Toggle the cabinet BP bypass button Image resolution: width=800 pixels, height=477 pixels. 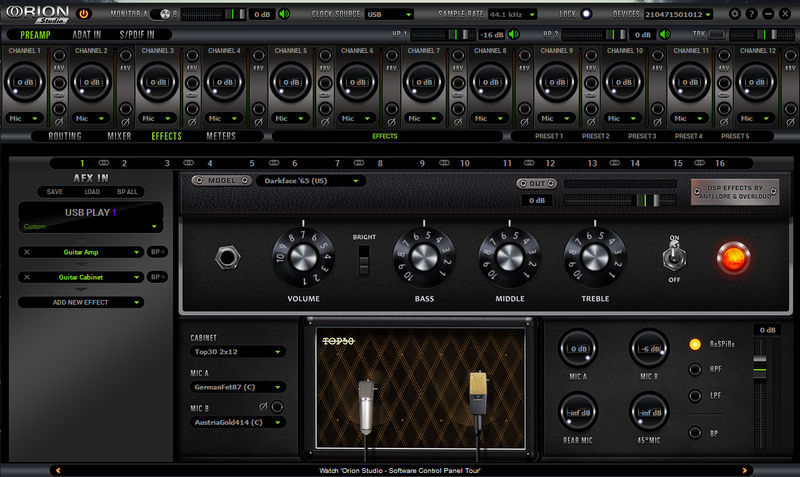(x=695, y=433)
